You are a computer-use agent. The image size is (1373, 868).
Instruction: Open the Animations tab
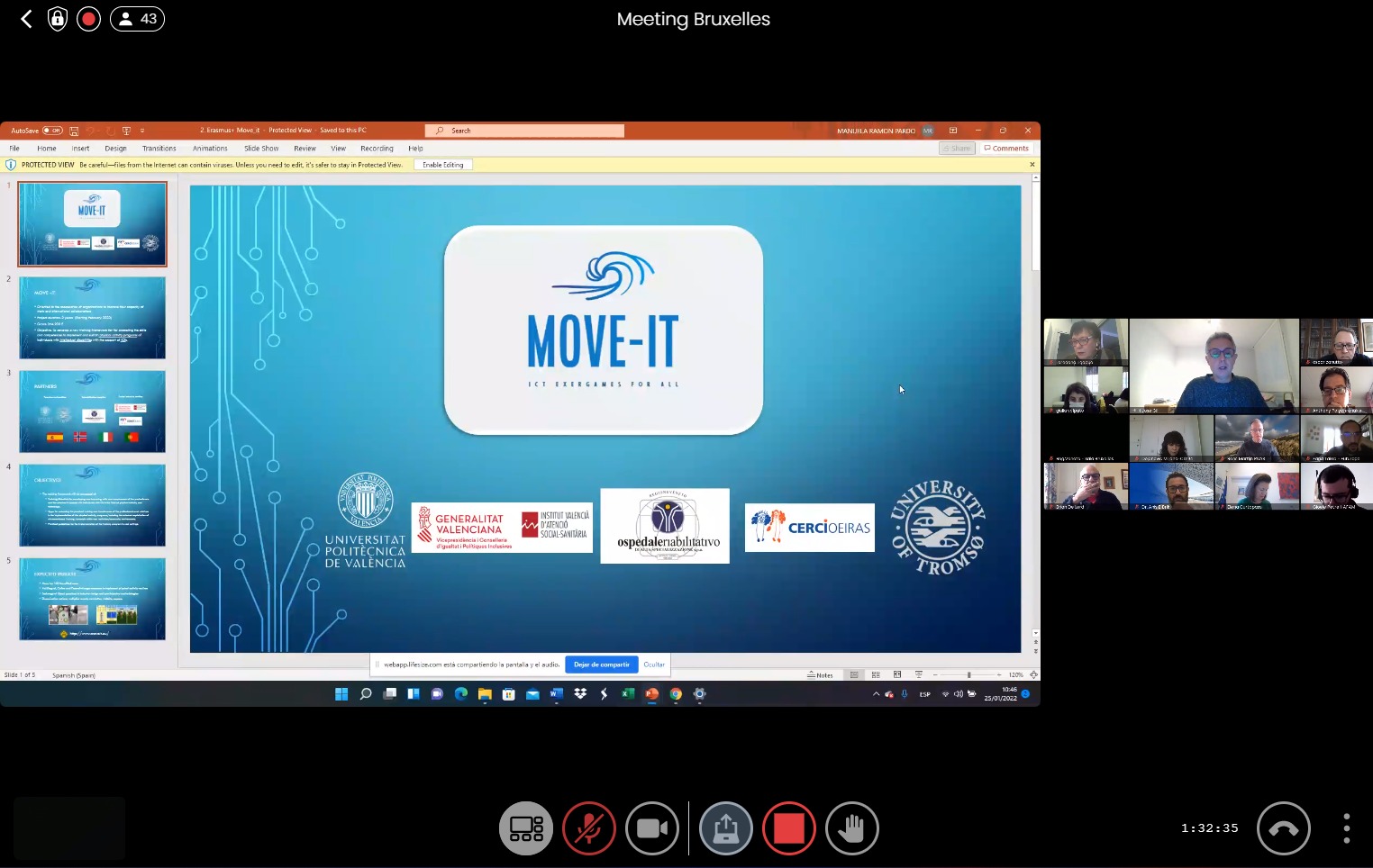pyautogui.click(x=210, y=149)
